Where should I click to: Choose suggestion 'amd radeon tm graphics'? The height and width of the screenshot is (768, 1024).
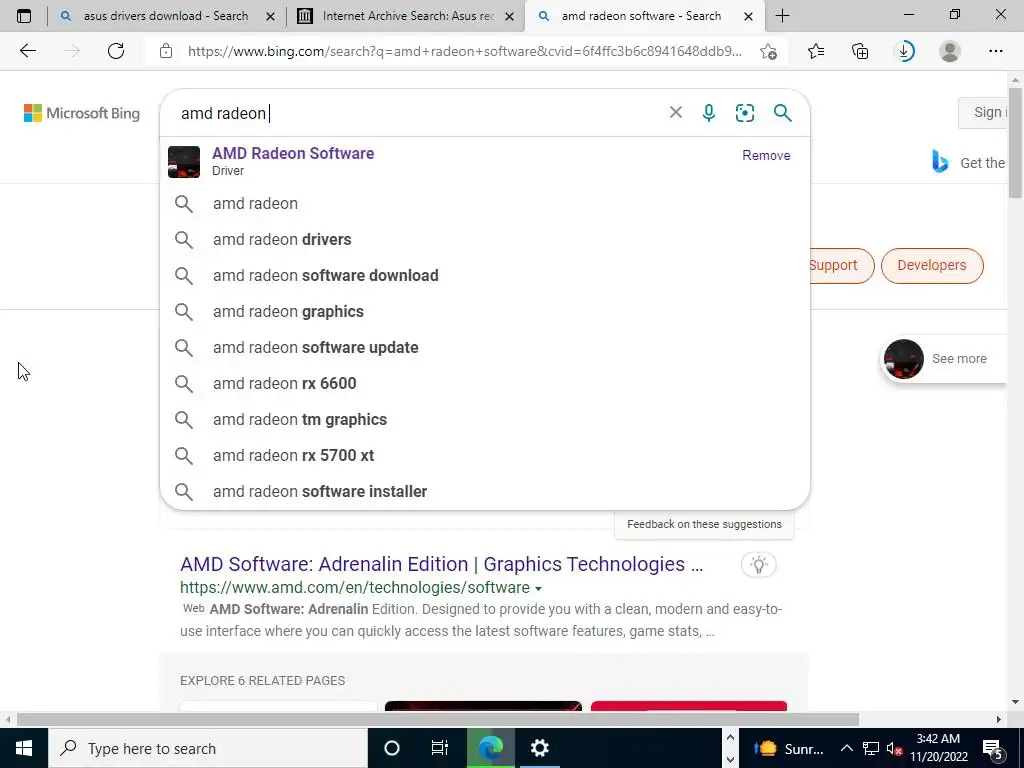coord(485,419)
